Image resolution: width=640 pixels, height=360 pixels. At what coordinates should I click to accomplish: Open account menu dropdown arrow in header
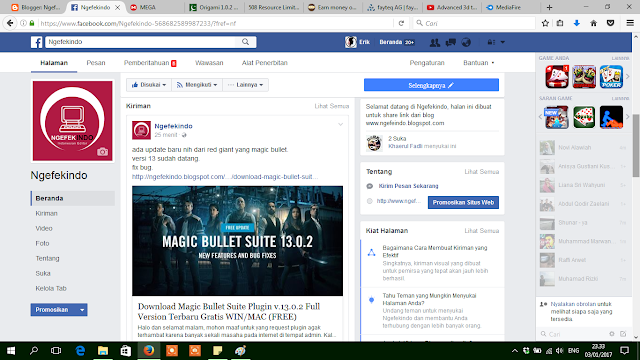click(503, 42)
